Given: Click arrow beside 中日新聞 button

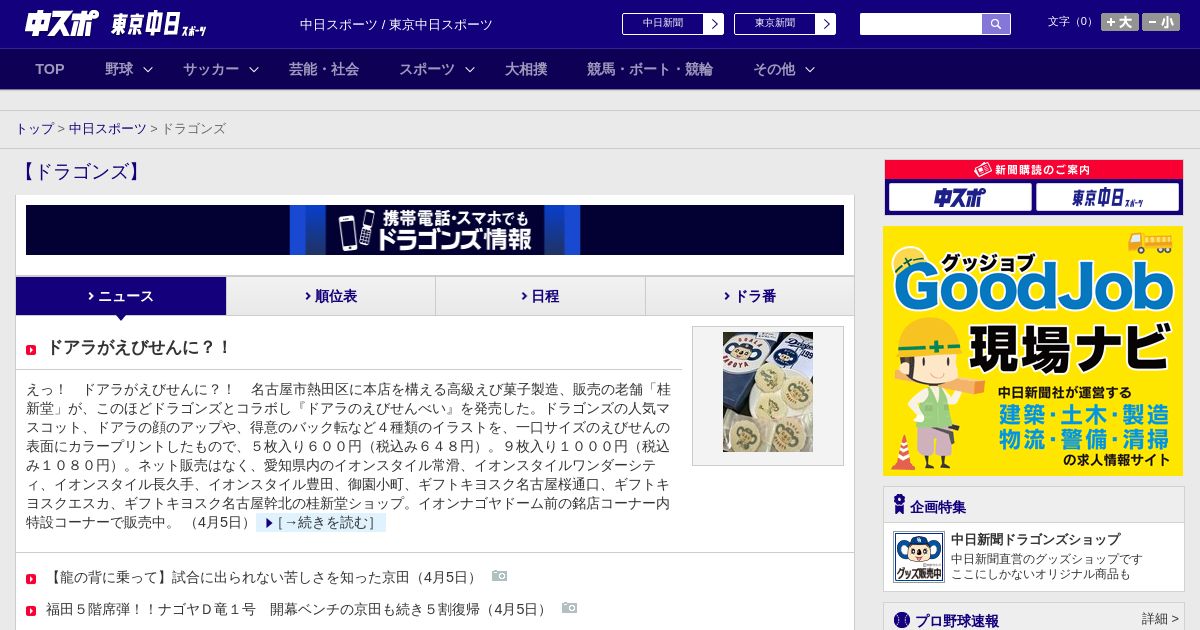Looking at the screenshot, I should click(x=713, y=24).
